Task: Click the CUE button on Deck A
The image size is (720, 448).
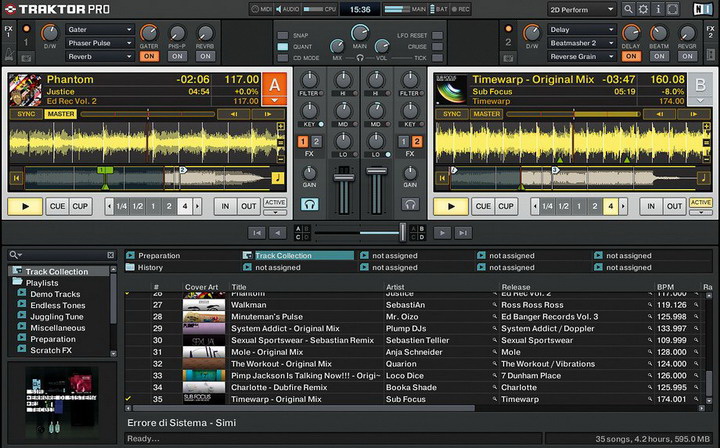Action: tap(57, 206)
